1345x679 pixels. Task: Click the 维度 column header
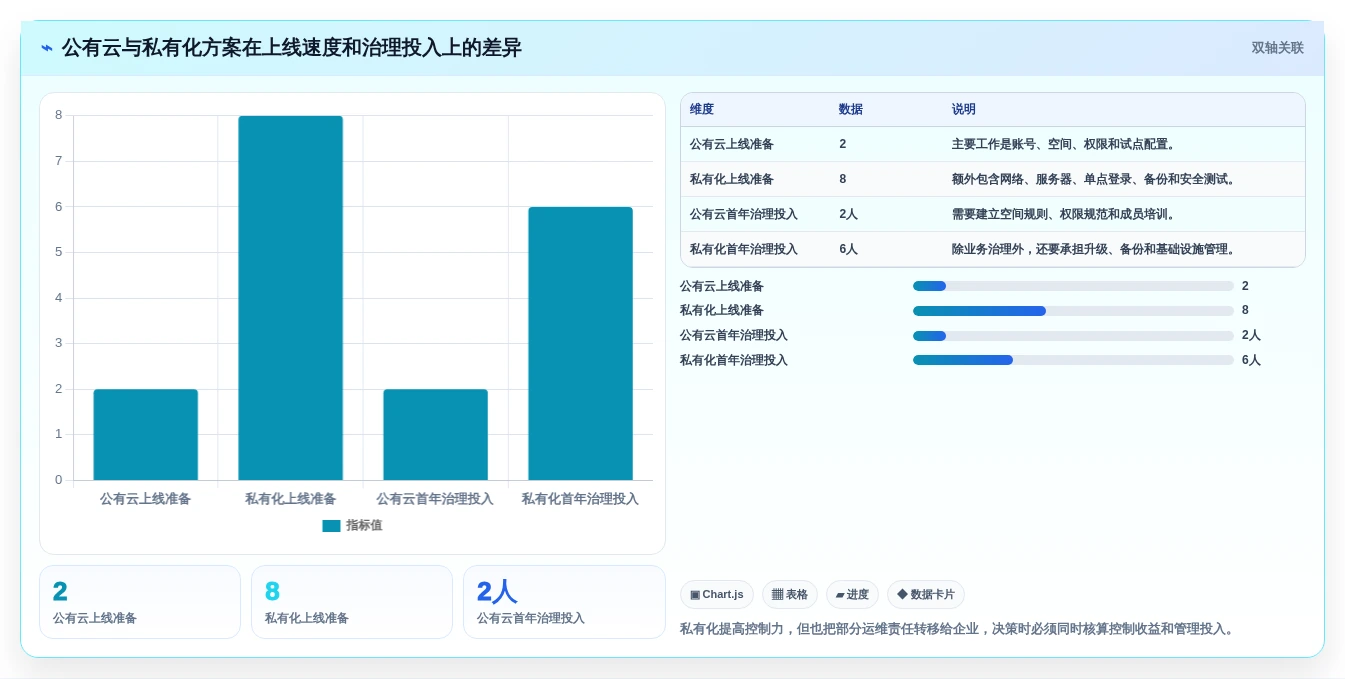pos(702,110)
